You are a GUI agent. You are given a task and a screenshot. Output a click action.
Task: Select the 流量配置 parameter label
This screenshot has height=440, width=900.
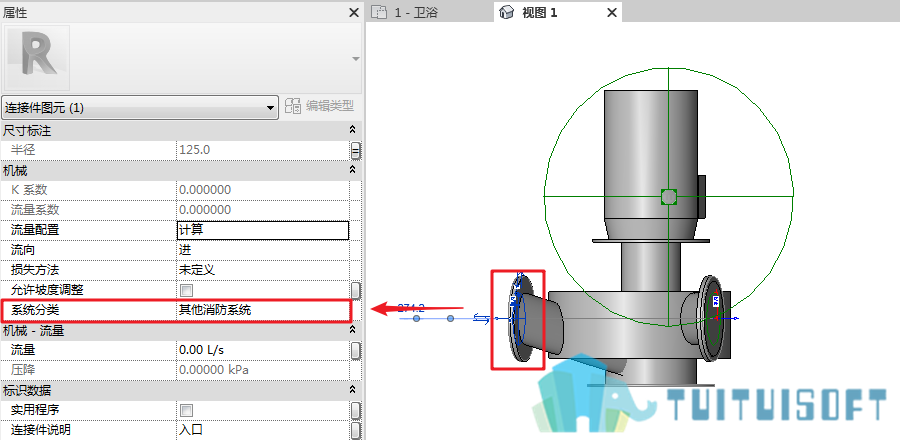pos(35,230)
